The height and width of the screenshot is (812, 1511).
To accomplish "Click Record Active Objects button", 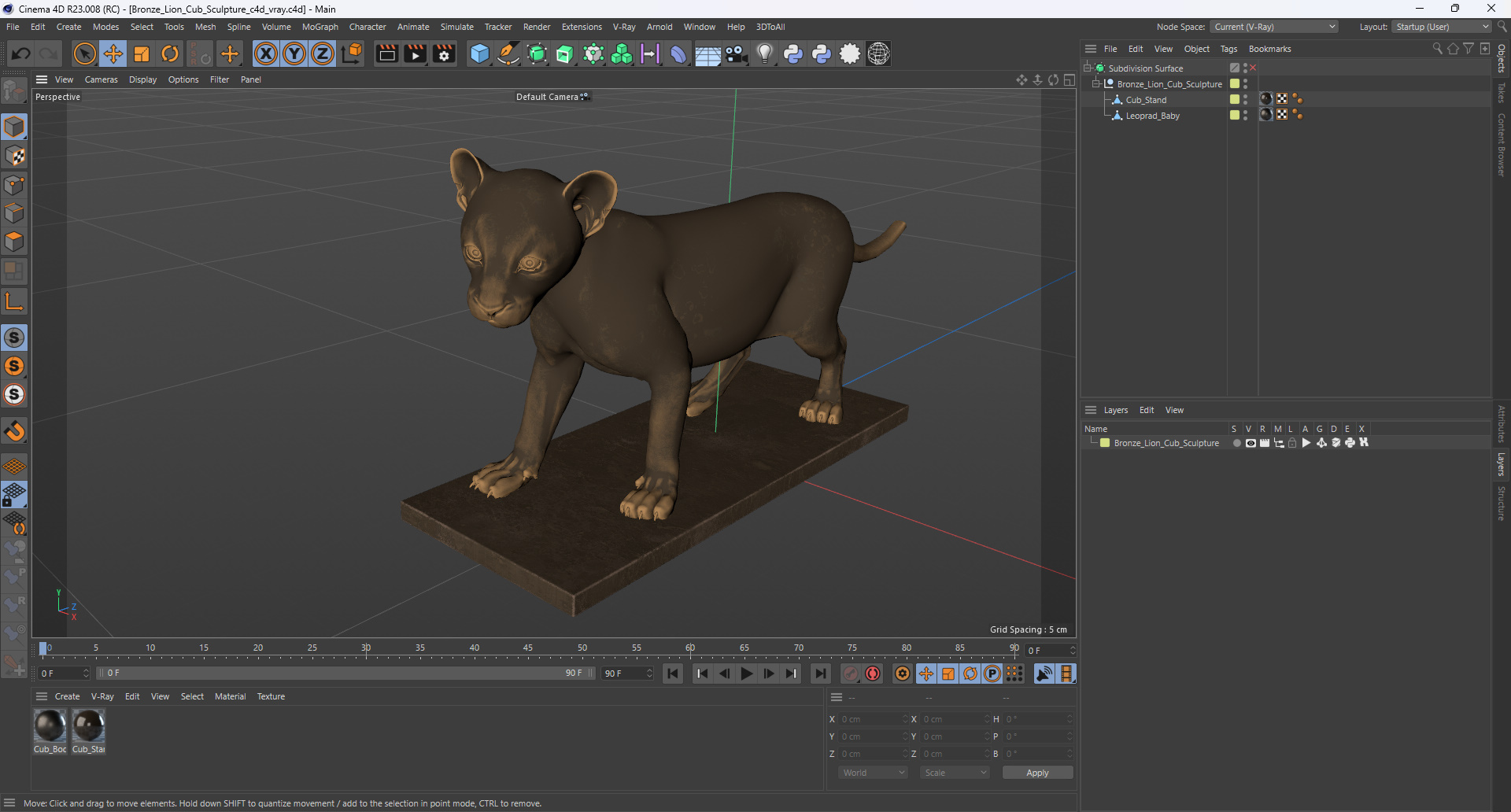I will coord(851,674).
